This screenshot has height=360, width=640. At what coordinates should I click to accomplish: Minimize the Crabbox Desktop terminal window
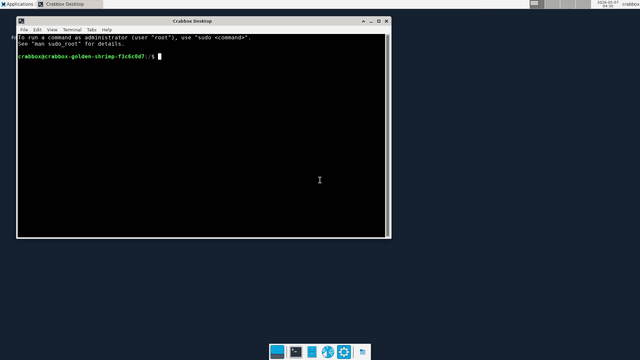(371, 21)
